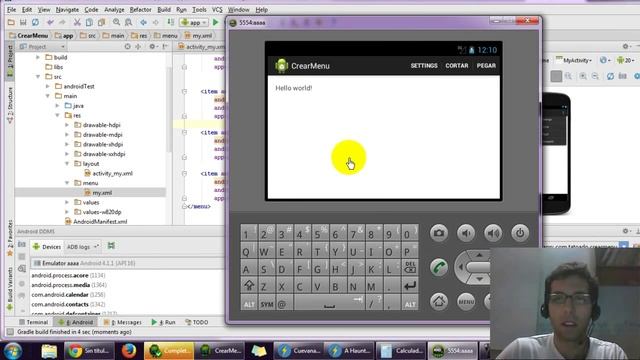
Task: Toggle the Favorites side tool window
Action: (x=10, y=238)
